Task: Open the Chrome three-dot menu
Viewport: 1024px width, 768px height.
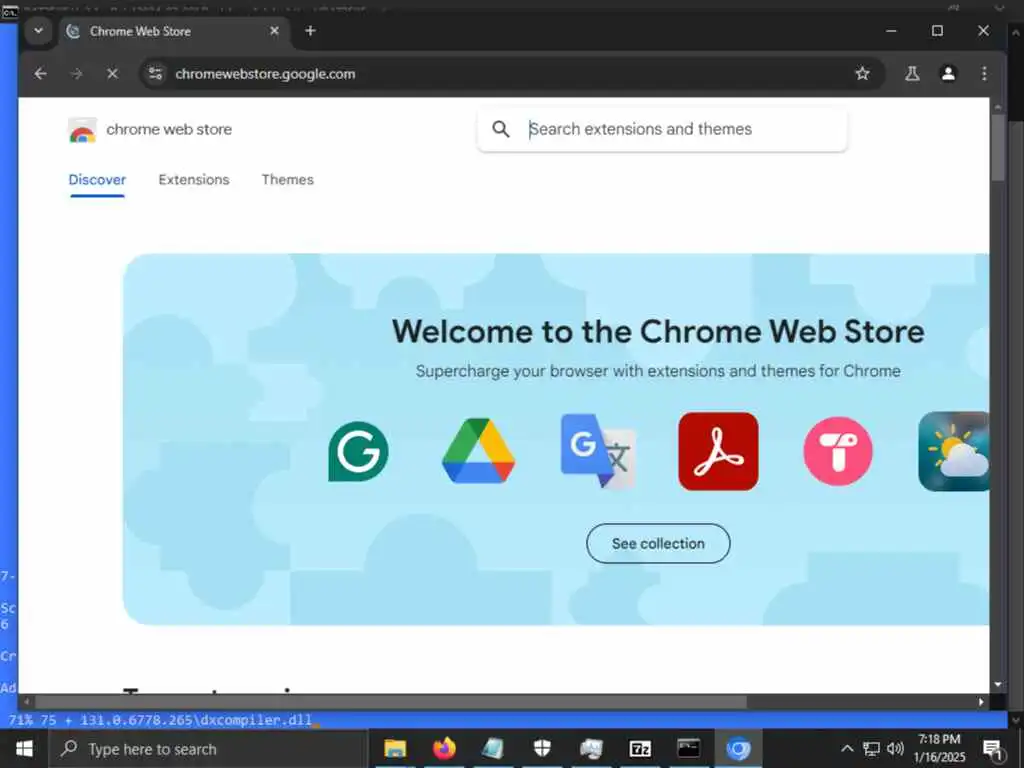Action: 984,74
